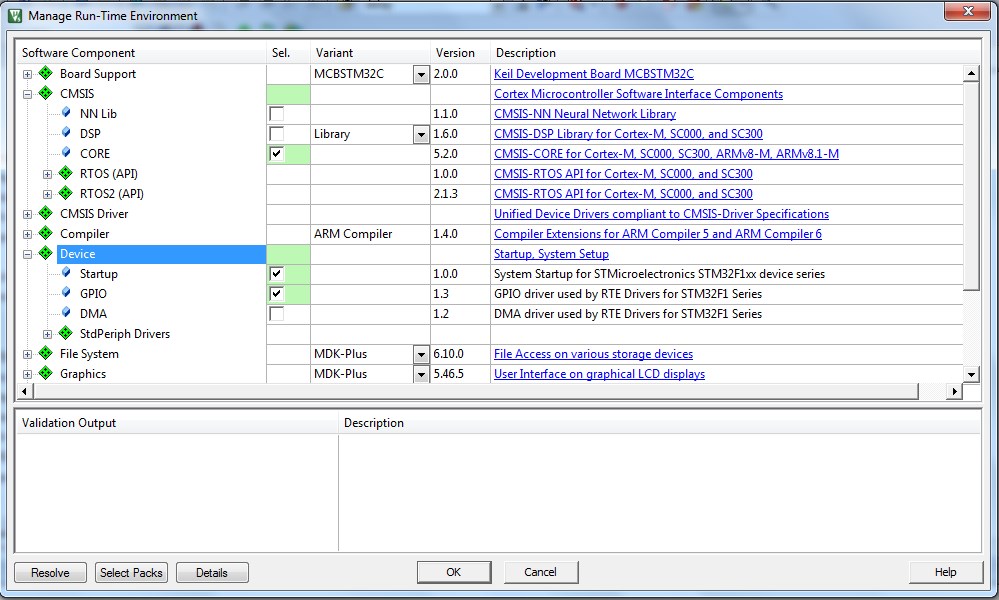Click the NN Lib blue component icon

tap(66, 113)
